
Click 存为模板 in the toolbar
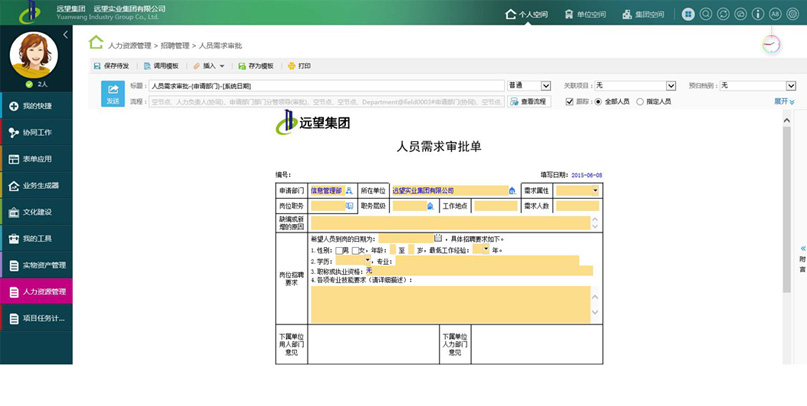pos(256,66)
